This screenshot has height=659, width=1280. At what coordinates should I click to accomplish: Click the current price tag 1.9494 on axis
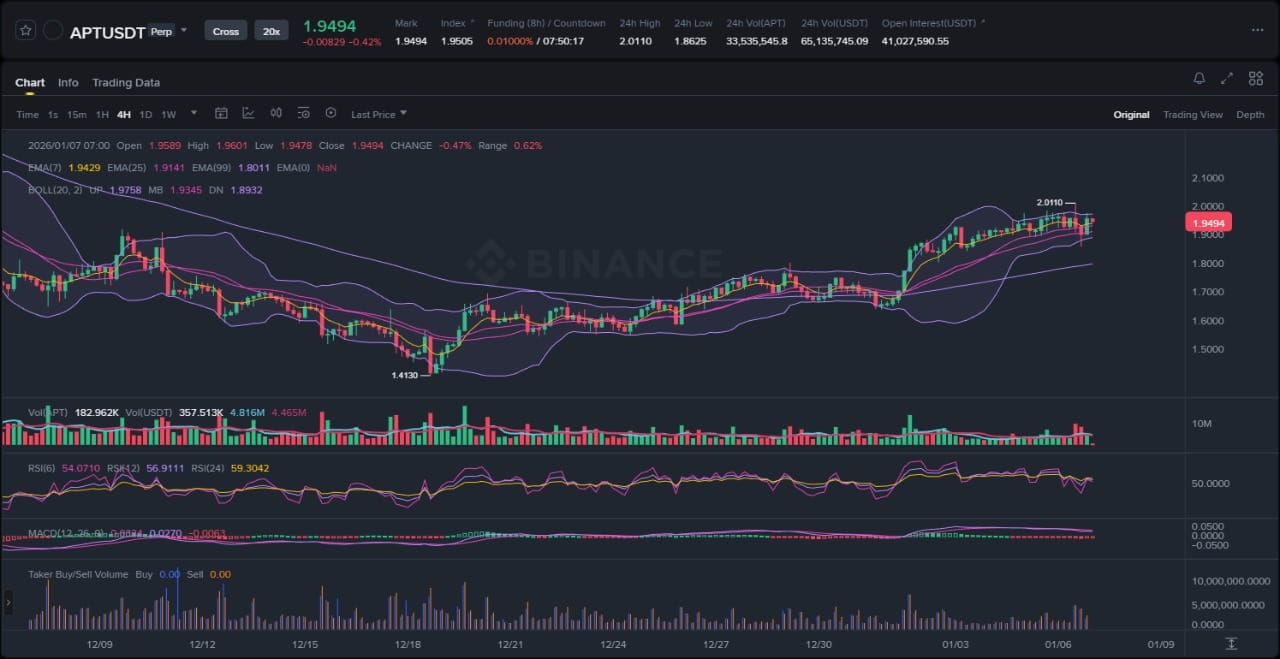pyautogui.click(x=1209, y=223)
